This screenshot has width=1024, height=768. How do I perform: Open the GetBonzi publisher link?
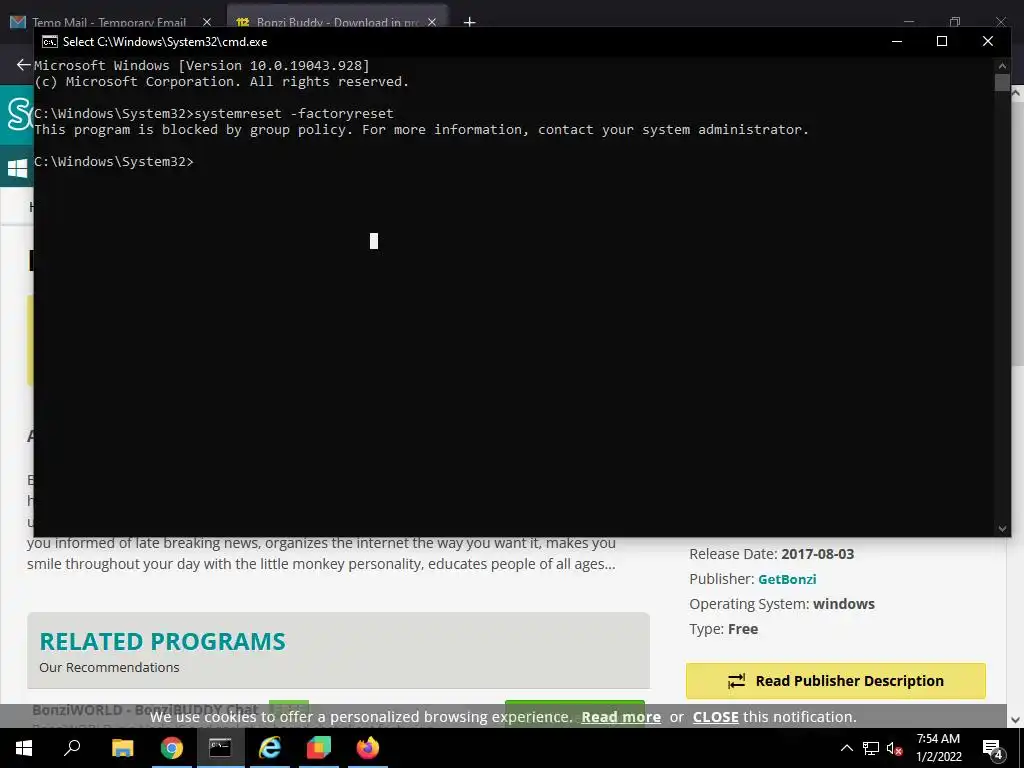click(787, 579)
